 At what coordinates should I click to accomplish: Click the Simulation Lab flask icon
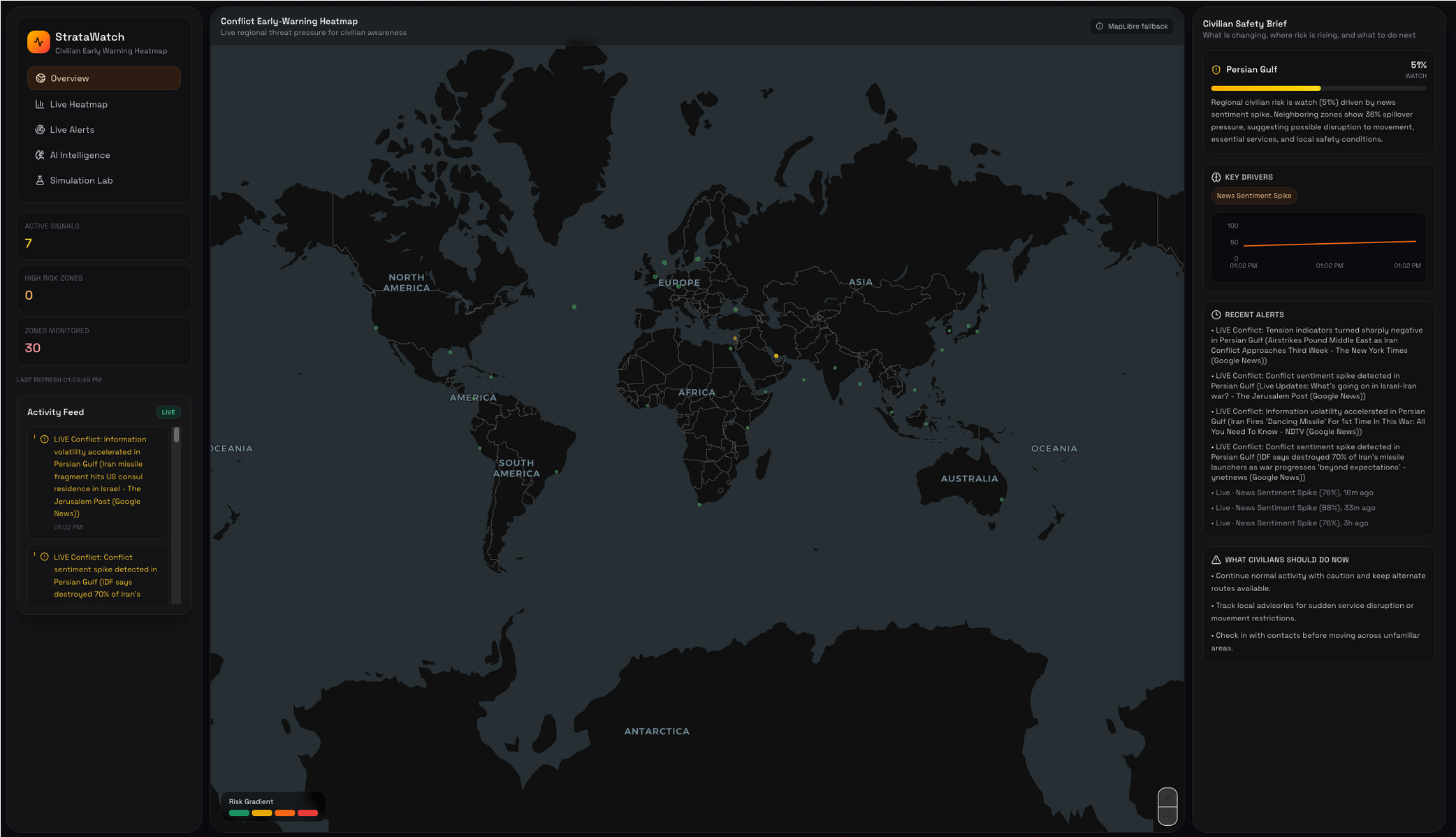[40, 180]
